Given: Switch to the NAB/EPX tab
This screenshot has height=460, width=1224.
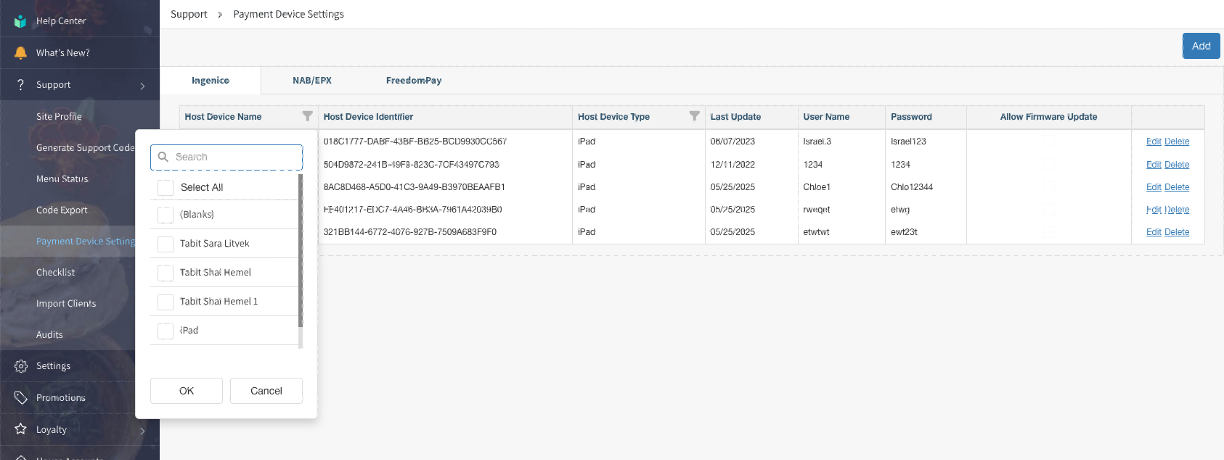Looking at the screenshot, I should tap(309, 80).
